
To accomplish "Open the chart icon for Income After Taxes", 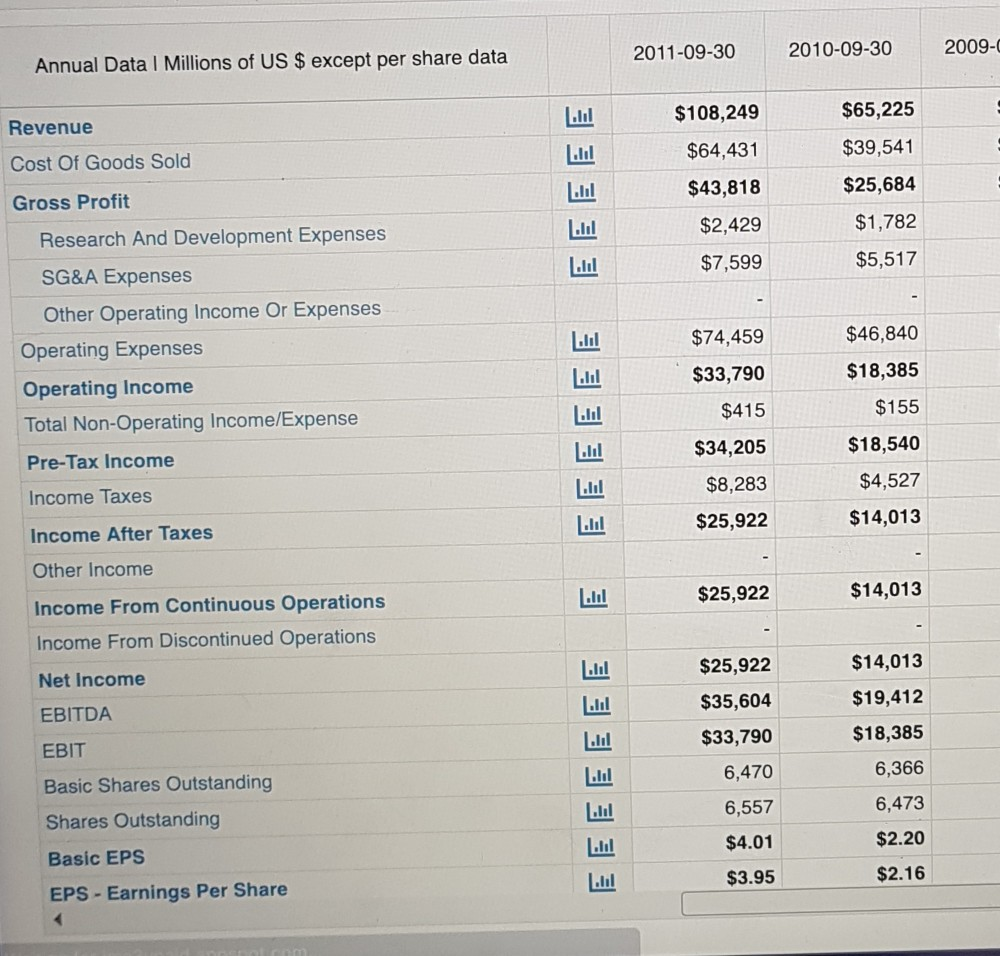I will click(591, 526).
